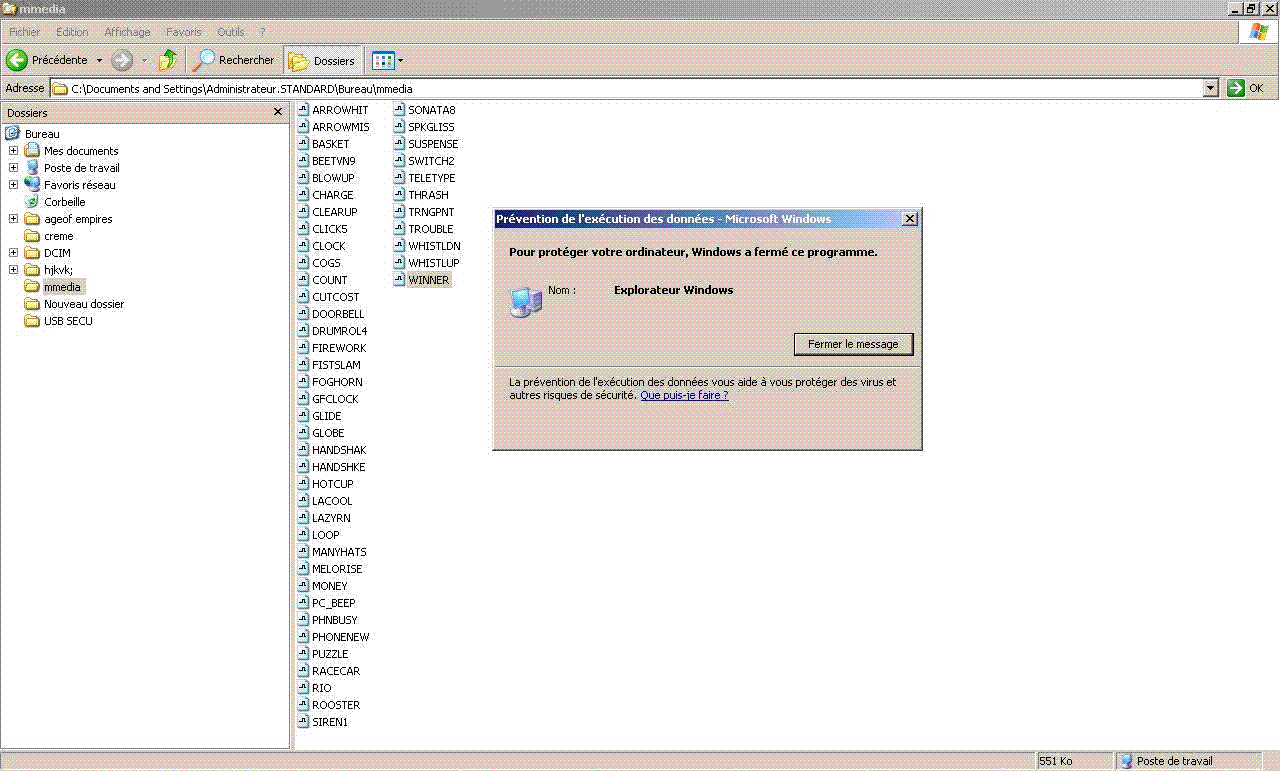Expand the Favoris réseau tree node
The width and height of the screenshot is (1280, 771).
pyautogui.click(x=13, y=185)
